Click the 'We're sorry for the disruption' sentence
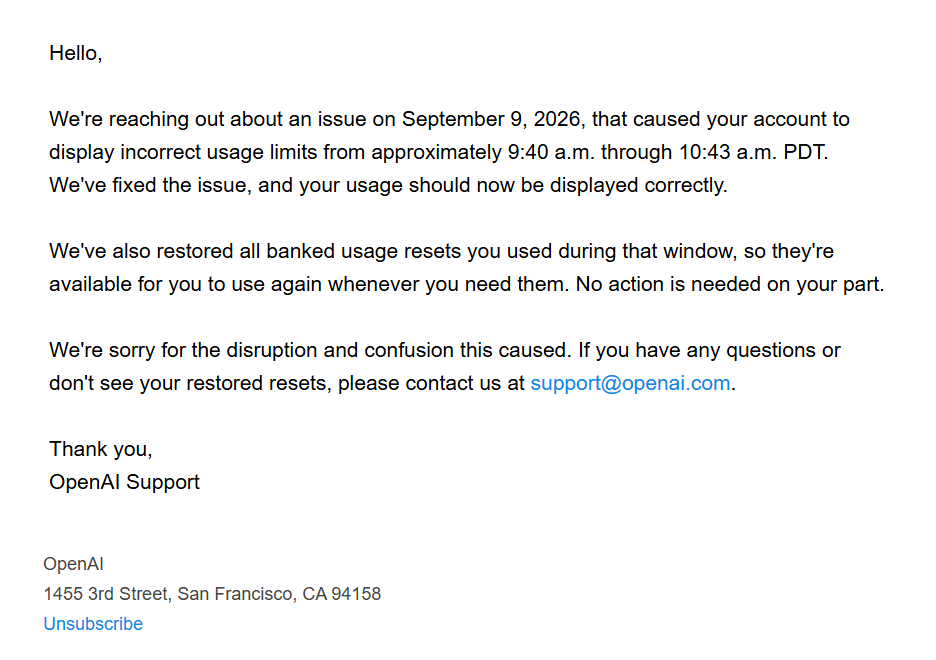The width and height of the screenshot is (936, 660). [x=310, y=350]
